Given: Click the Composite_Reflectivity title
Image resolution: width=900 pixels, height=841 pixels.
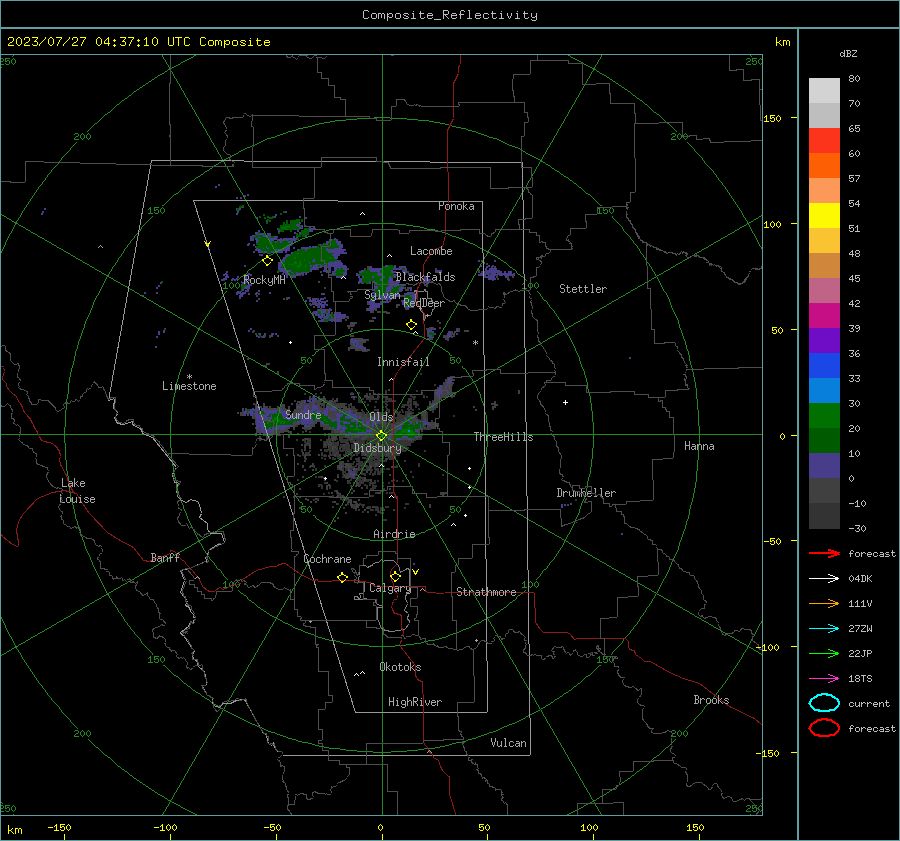Looking at the screenshot, I should pyautogui.click(x=450, y=15).
